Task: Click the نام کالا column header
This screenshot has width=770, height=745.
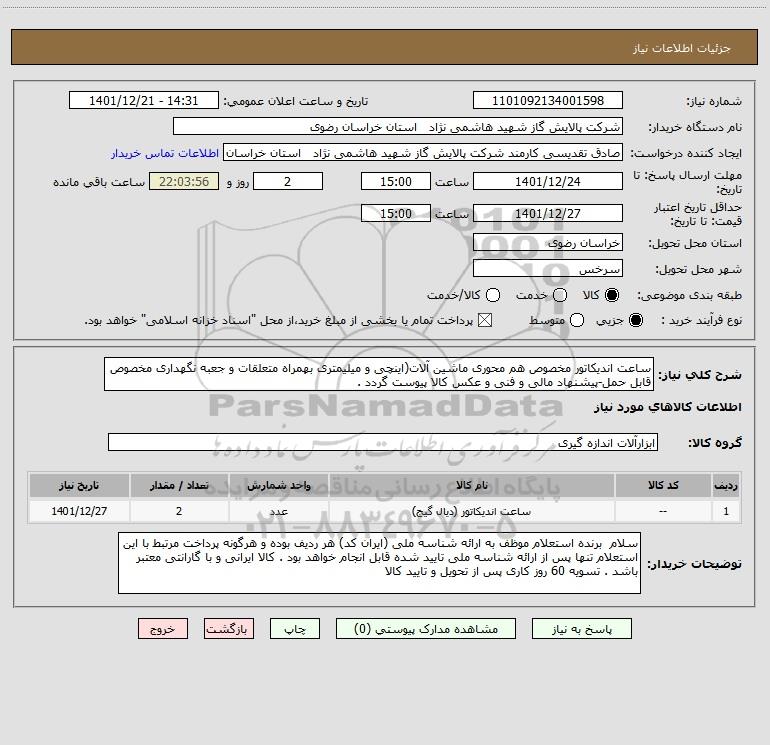Action: pos(471,485)
